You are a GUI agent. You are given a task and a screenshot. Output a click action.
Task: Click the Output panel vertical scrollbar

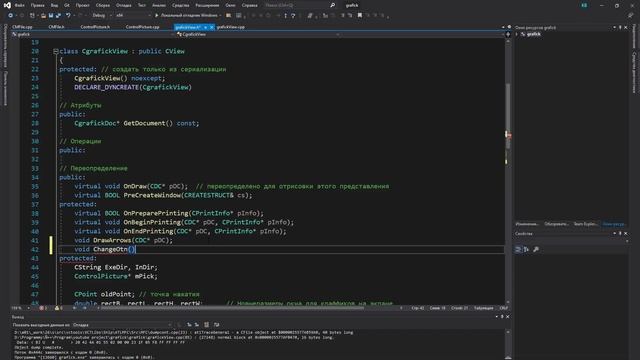(508, 344)
